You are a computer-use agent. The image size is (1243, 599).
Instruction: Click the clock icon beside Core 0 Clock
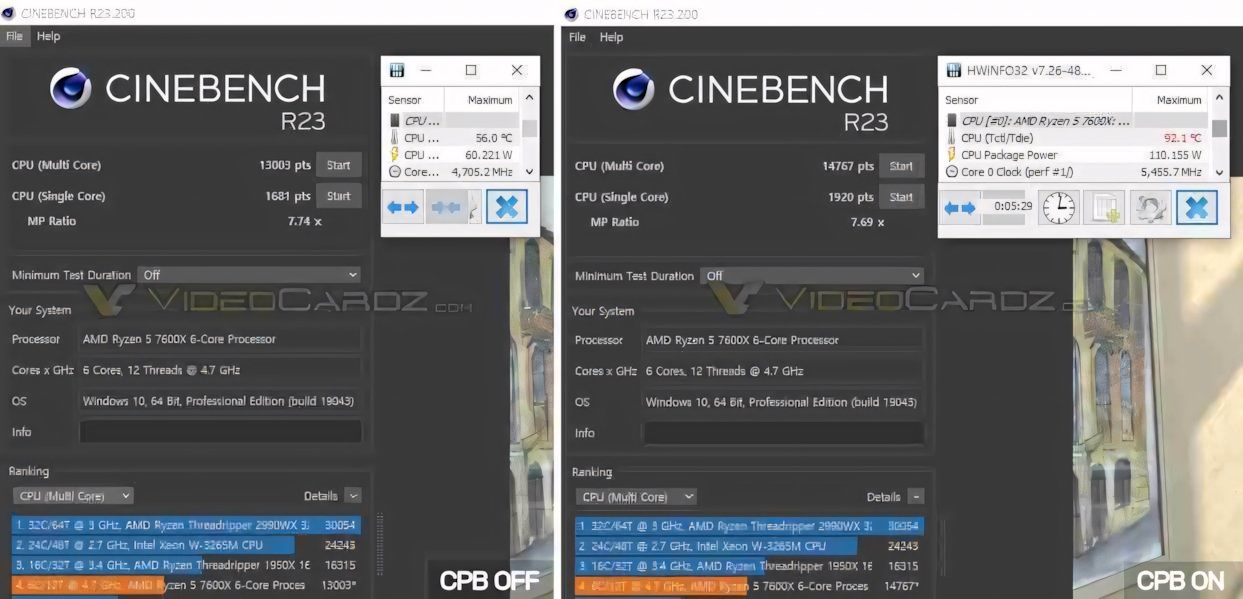coord(952,172)
